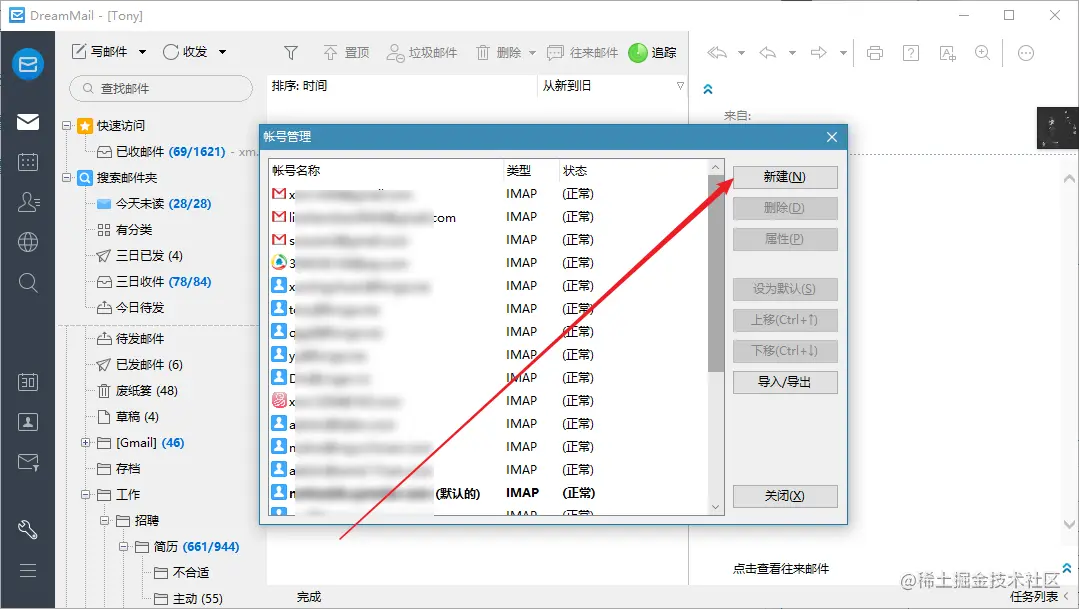Collapse the header double-chevron in reading pane

click(707, 89)
